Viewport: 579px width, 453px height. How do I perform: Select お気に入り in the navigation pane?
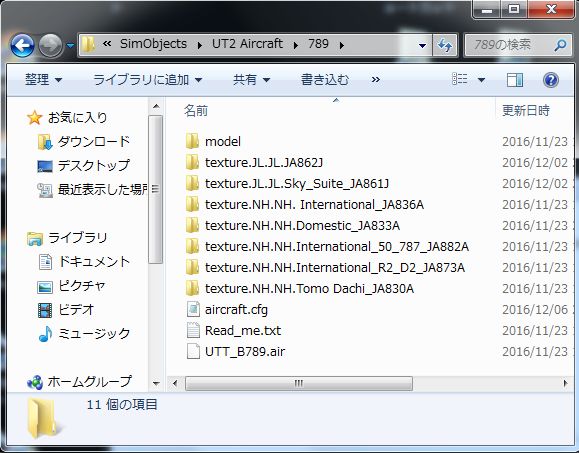click(x=78, y=117)
